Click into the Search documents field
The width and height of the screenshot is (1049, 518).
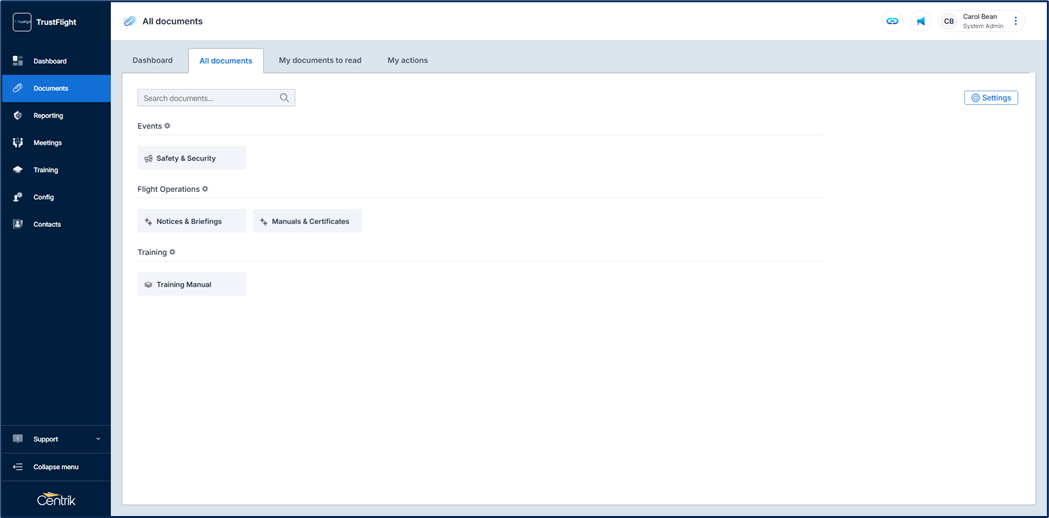coord(208,98)
